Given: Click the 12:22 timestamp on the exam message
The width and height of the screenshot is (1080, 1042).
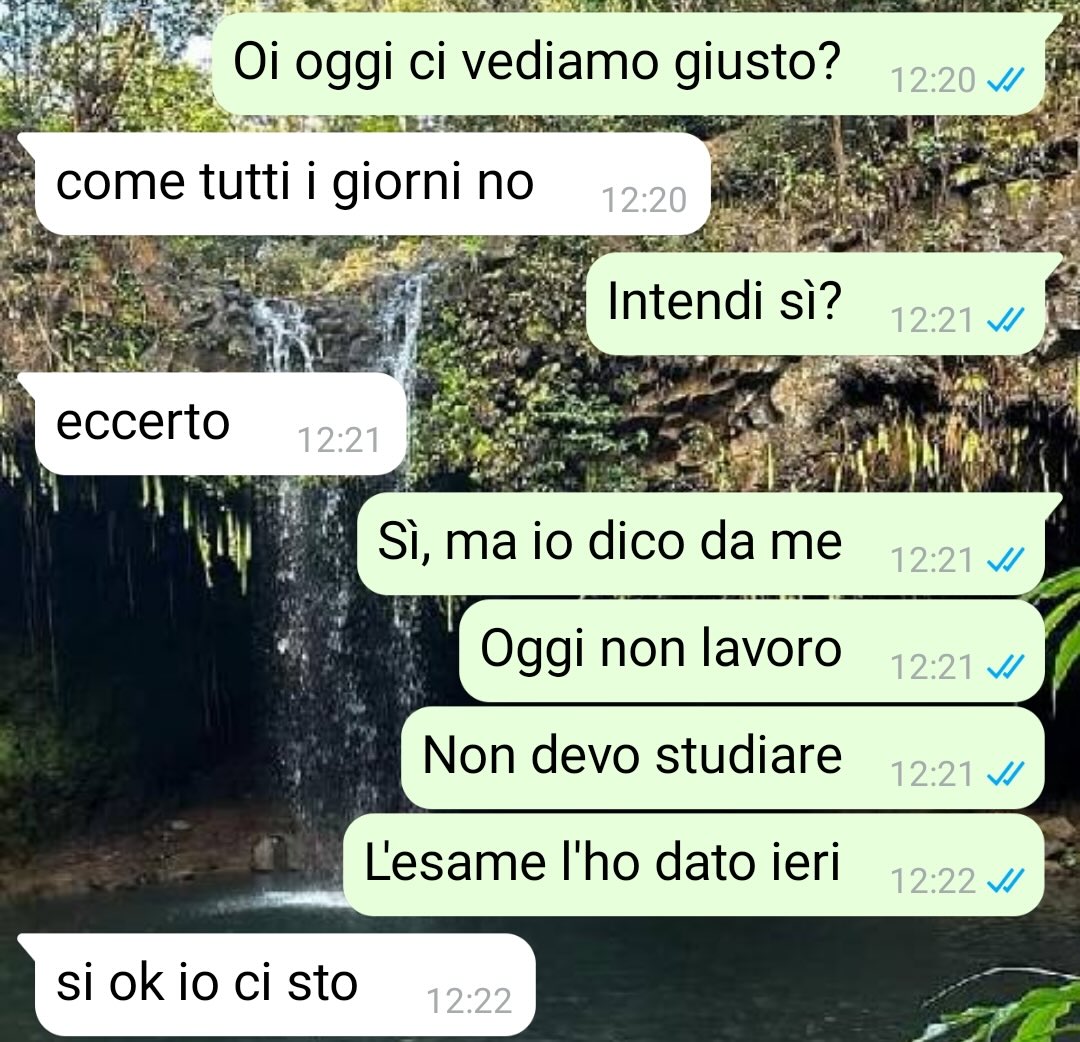Looking at the screenshot, I should point(933,881).
